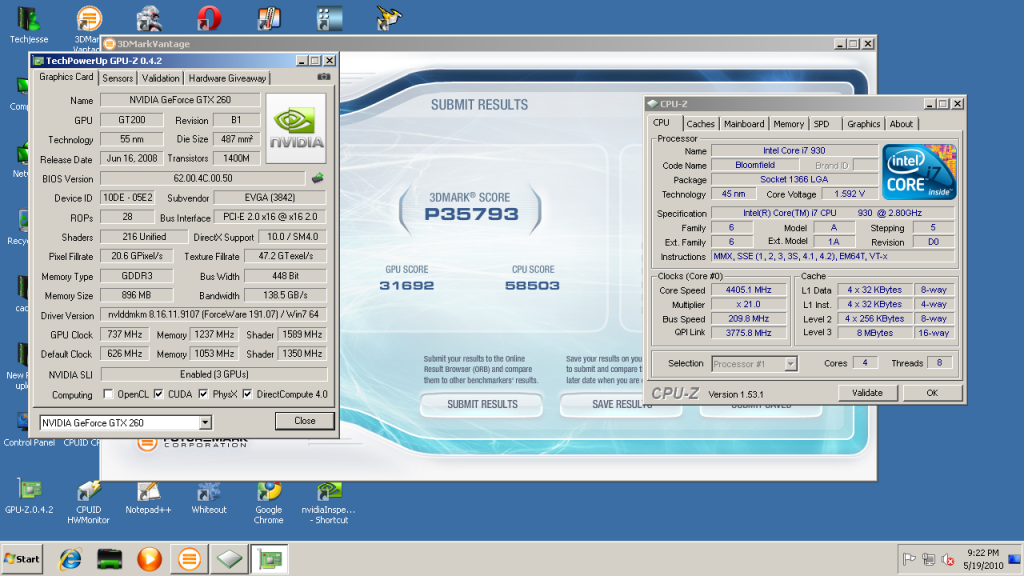Click SUBMIT RESULTS in 3DMark Vantage

click(482, 404)
